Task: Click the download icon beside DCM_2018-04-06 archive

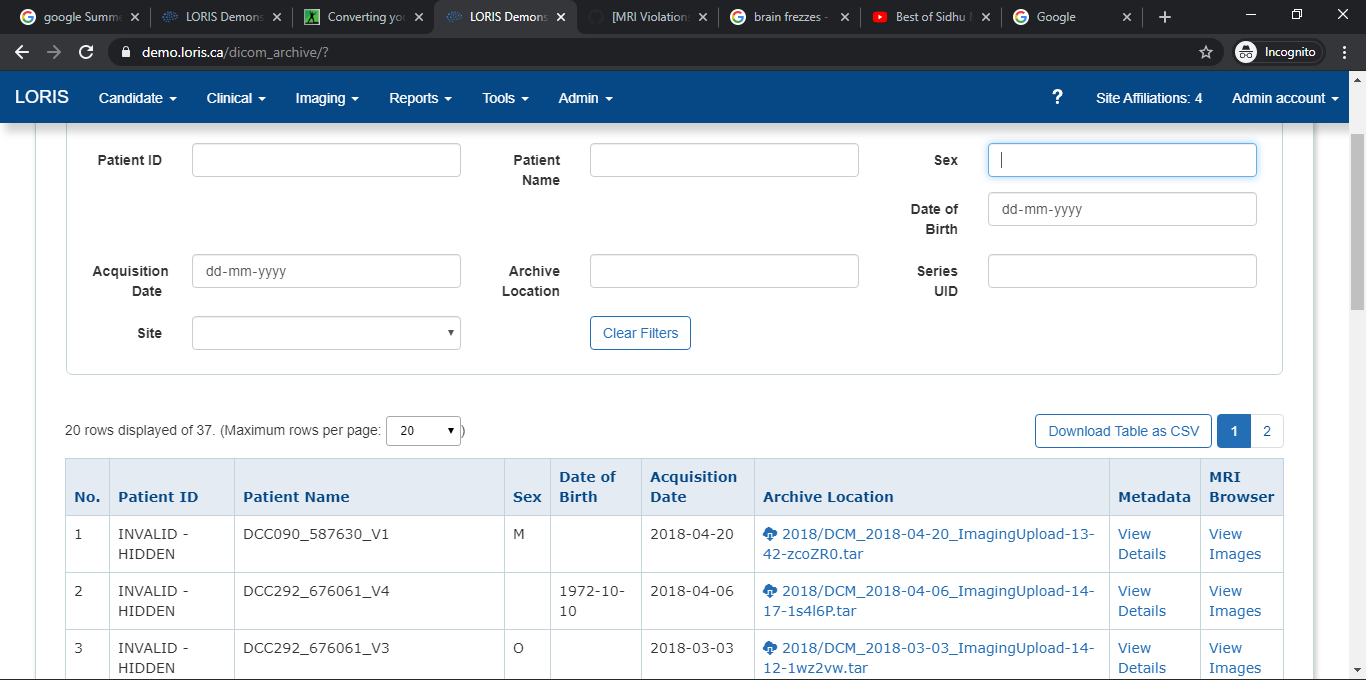Action: pos(771,591)
